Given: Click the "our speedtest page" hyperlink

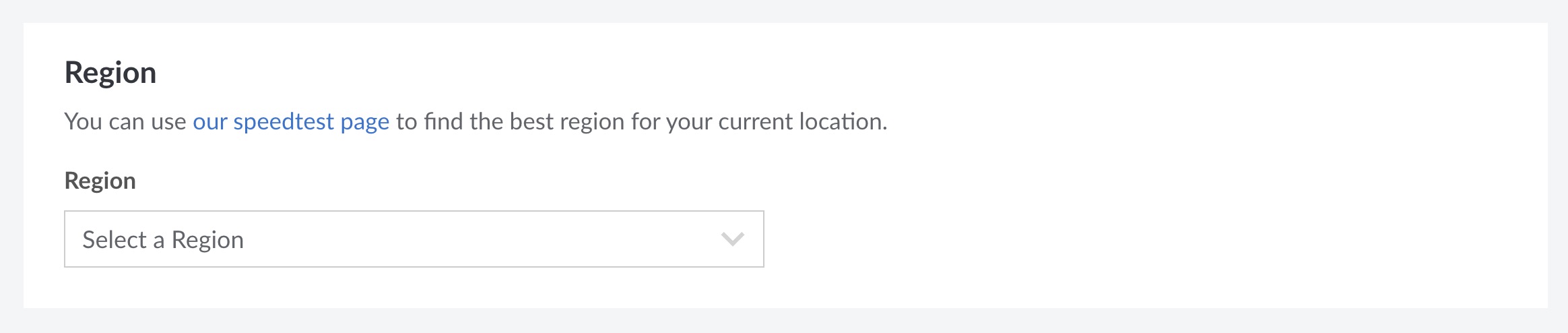Looking at the screenshot, I should click(x=291, y=121).
